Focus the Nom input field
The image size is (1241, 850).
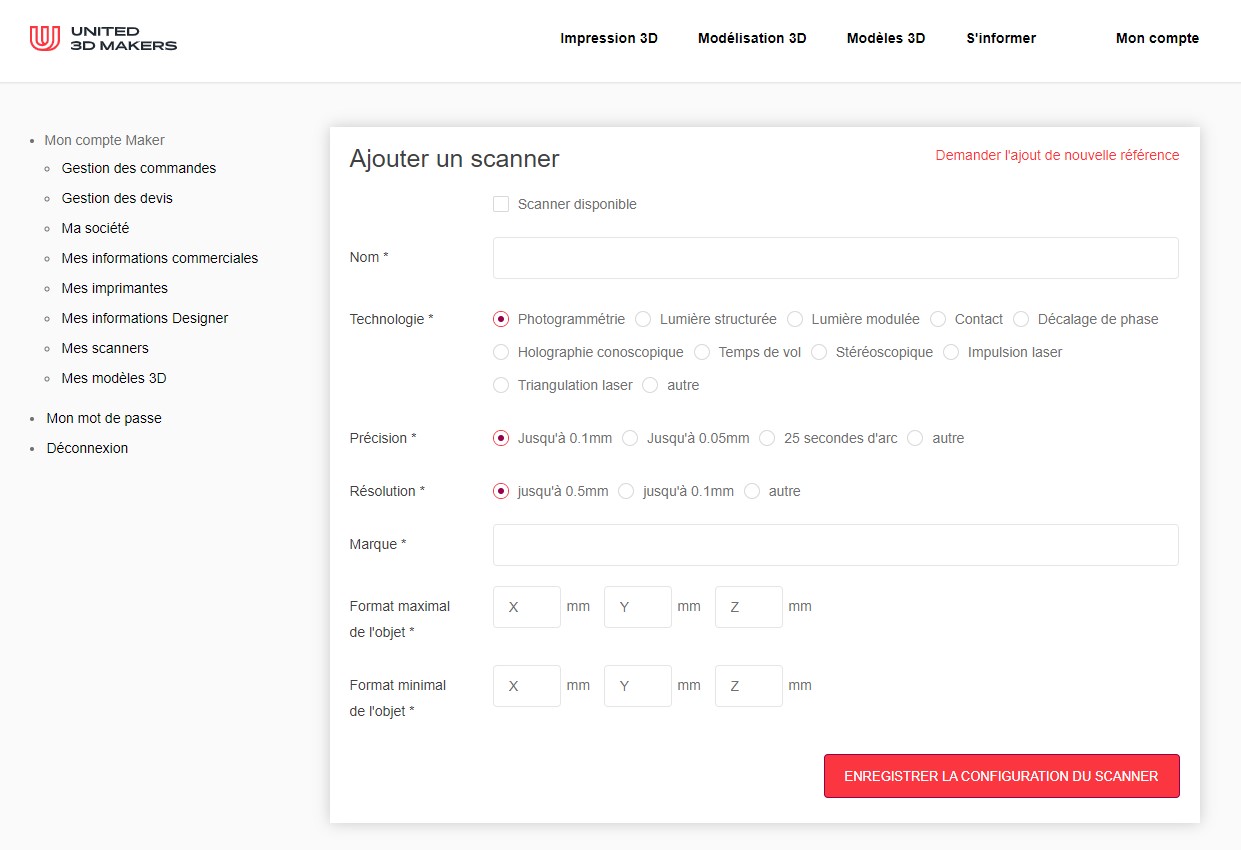click(x=835, y=257)
